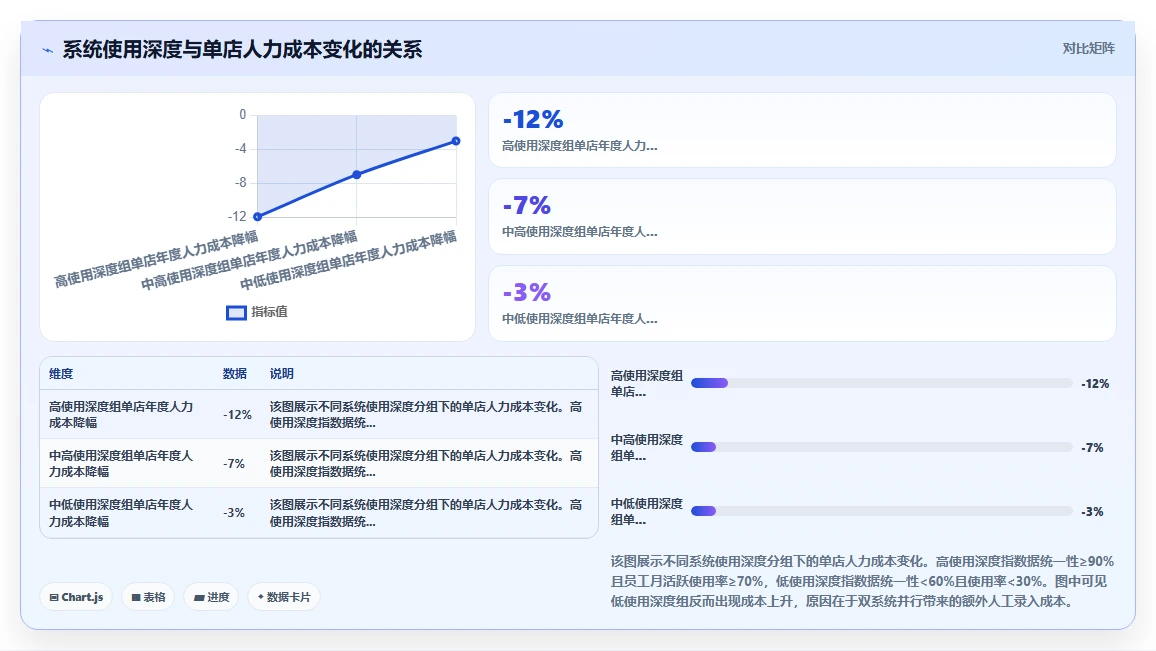Click x-axis label 中低使用深度组单店年度人力成本降幅 in chart
1156x651 pixels.
tap(349, 260)
